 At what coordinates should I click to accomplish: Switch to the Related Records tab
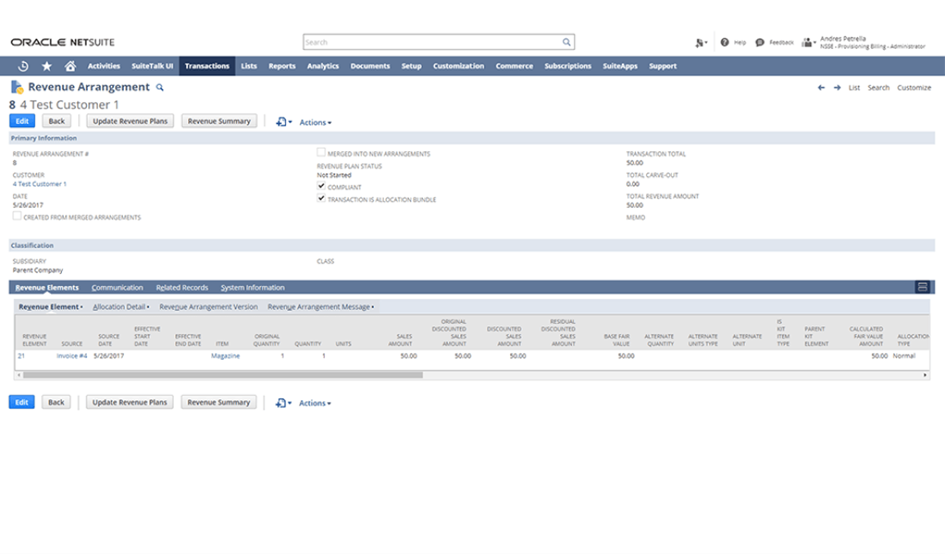click(x=182, y=288)
